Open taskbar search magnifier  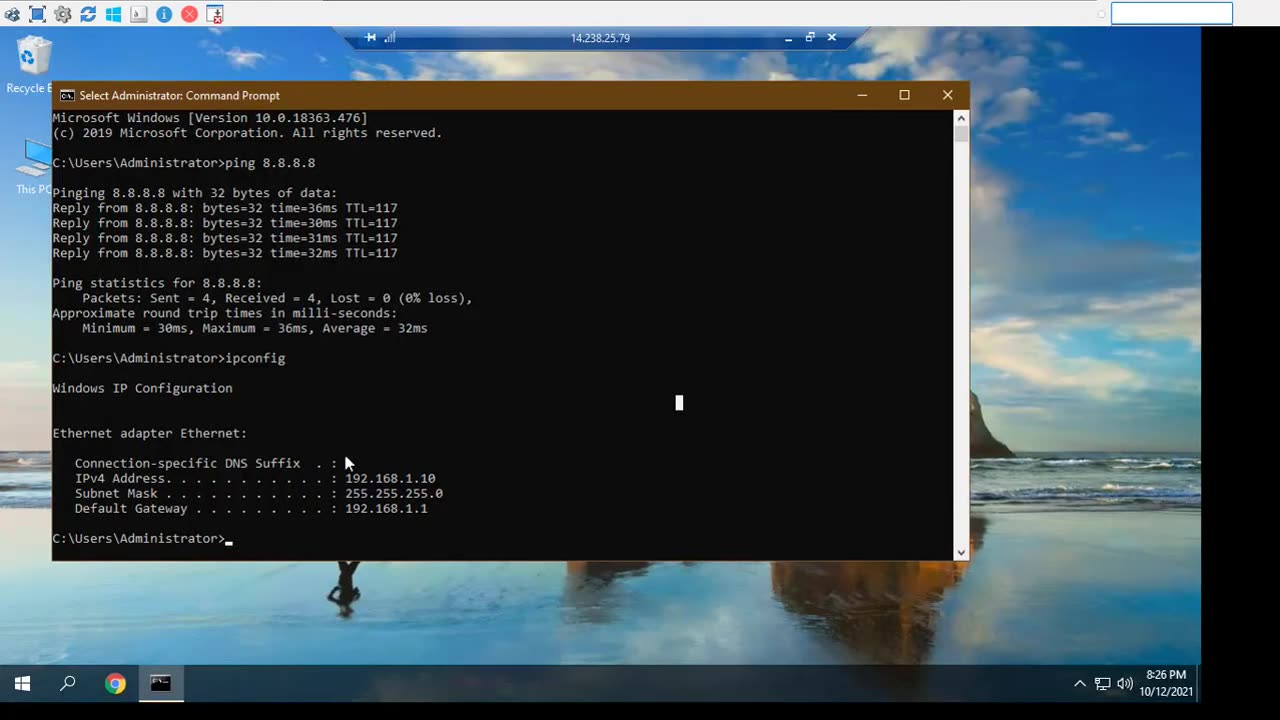coord(68,684)
